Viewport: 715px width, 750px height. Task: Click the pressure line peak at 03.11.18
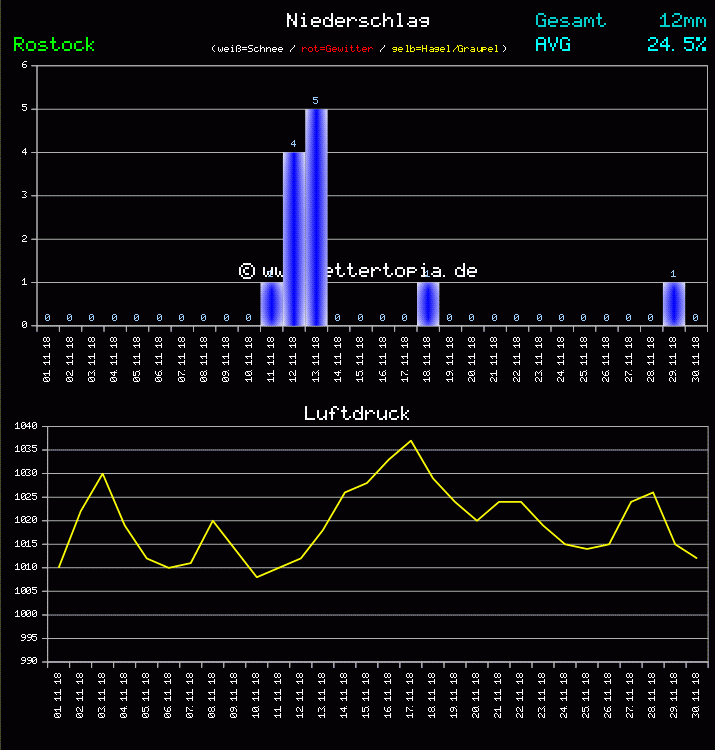[x=103, y=474]
